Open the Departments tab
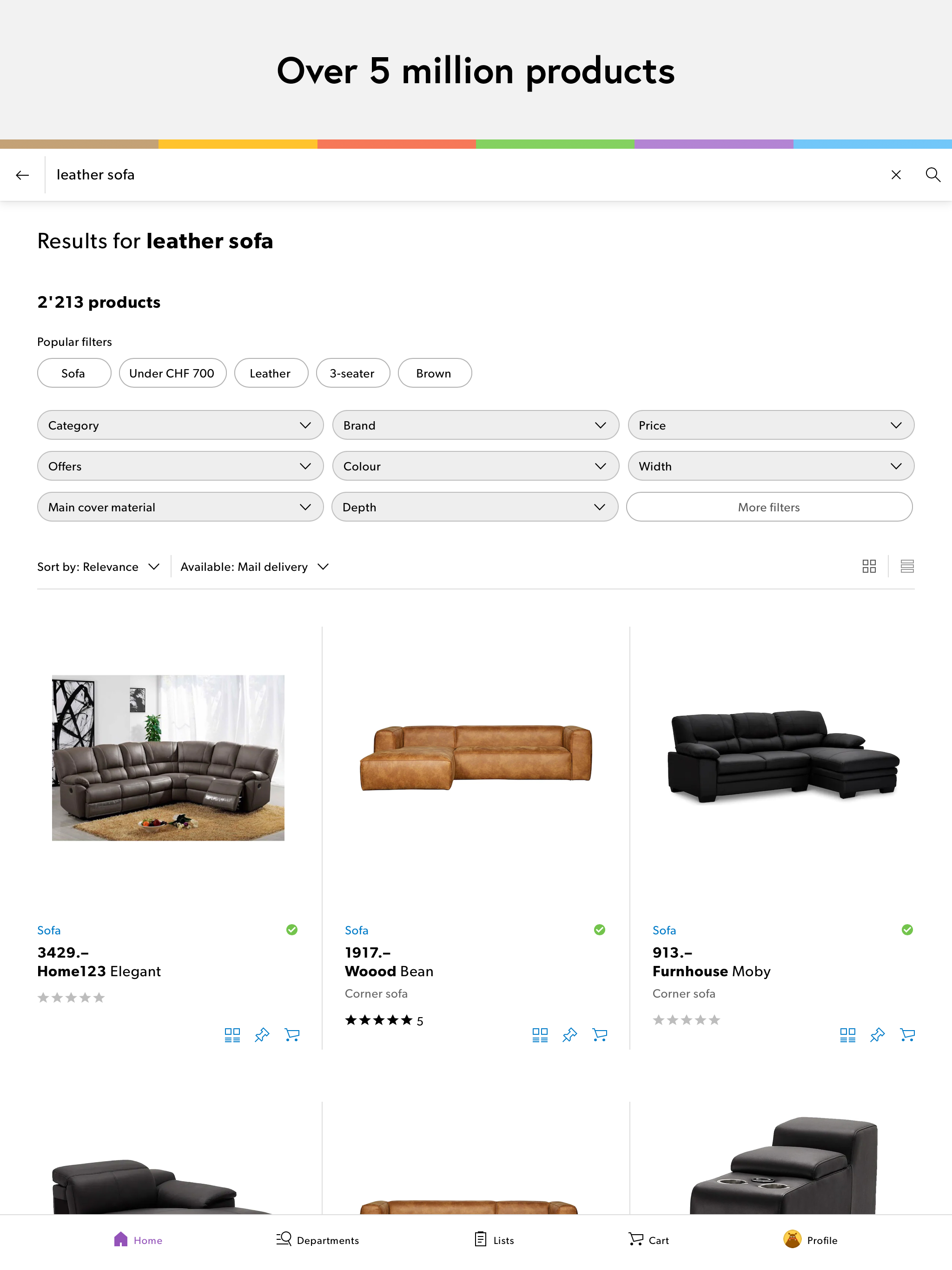Image resolution: width=952 pixels, height=1270 pixels. (x=317, y=1240)
